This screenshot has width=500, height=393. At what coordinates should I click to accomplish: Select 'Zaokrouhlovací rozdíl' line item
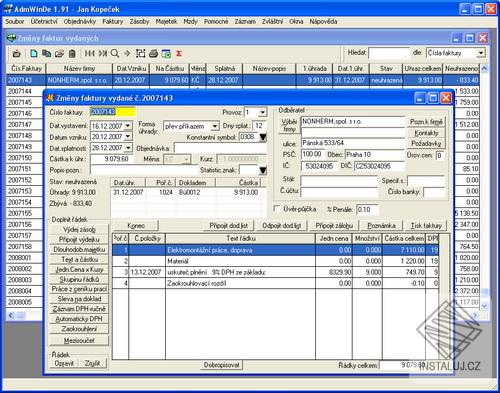pos(275,283)
